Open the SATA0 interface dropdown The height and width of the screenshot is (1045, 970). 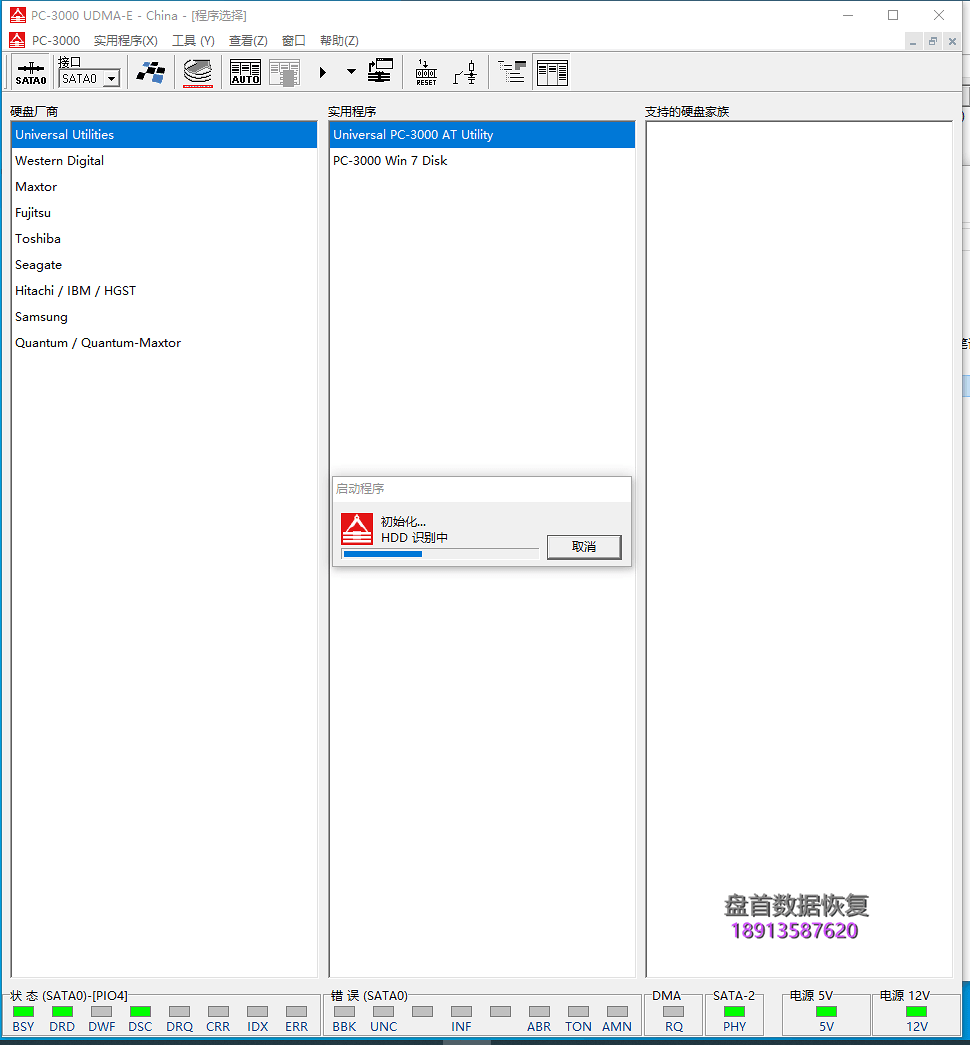(x=112, y=79)
